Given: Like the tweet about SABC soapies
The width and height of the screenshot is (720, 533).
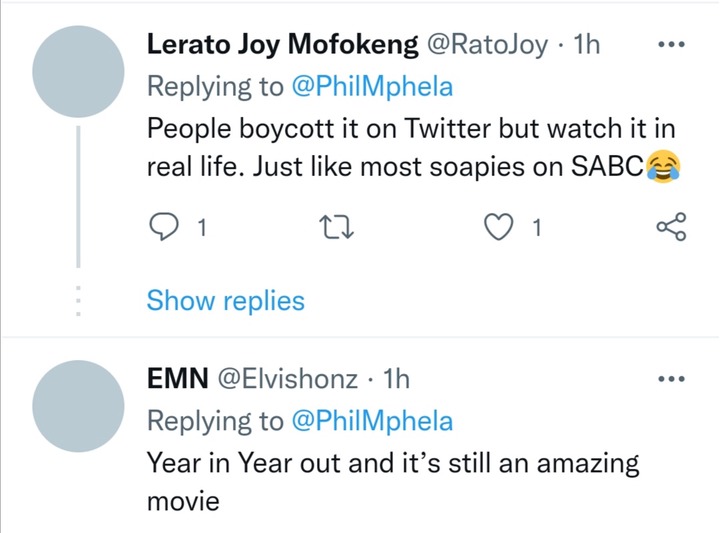Looking at the screenshot, I should click(x=499, y=227).
